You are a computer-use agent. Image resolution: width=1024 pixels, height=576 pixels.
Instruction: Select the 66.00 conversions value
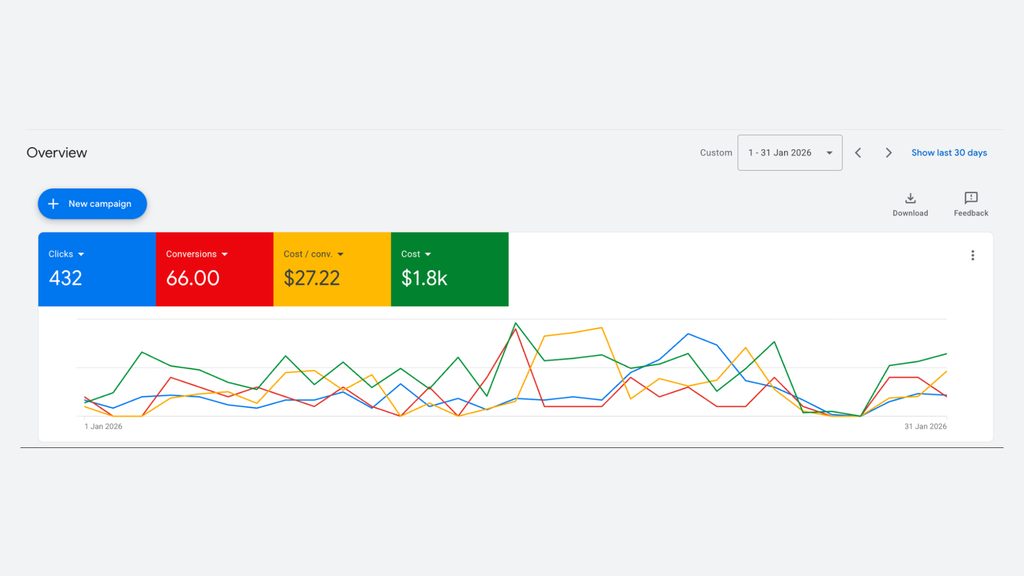[193, 278]
